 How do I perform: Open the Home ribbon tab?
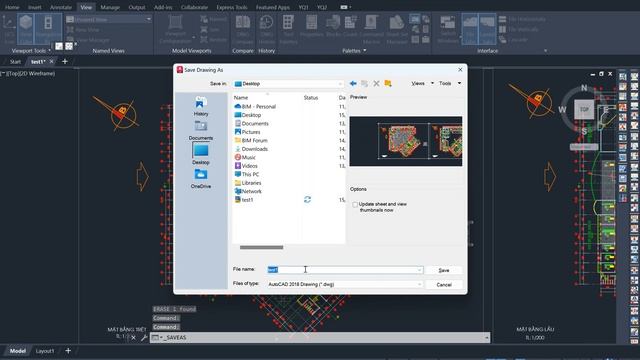pos(12,7)
